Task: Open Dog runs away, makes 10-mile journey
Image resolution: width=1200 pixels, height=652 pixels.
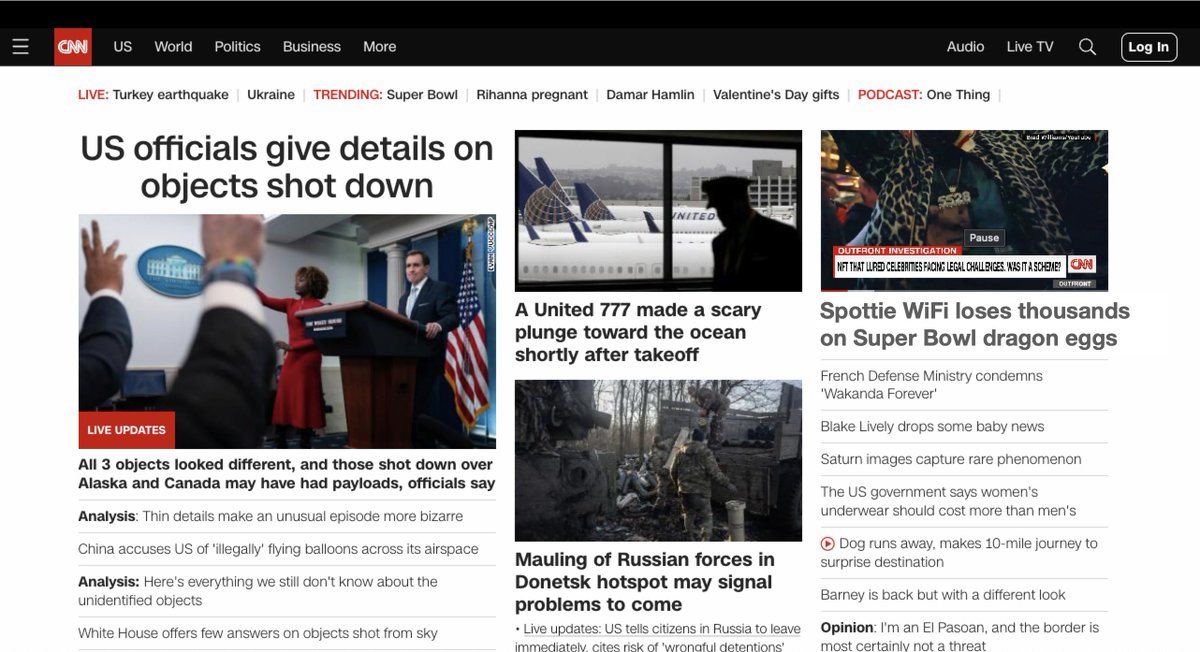Action: click(x=959, y=553)
